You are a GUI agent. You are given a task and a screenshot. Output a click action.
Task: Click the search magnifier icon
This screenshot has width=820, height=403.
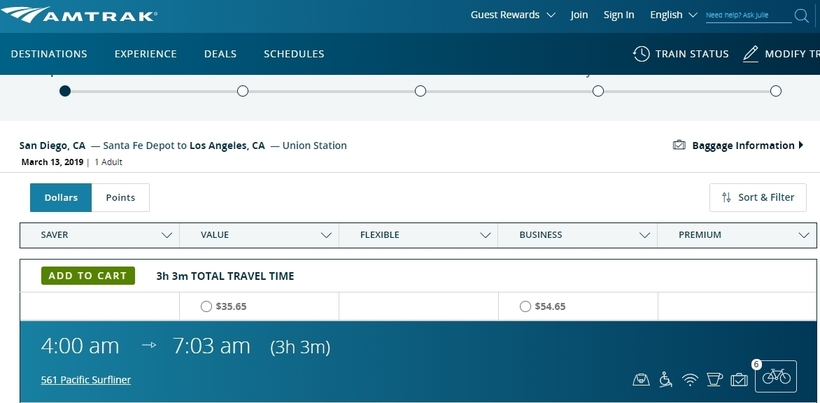(801, 15)
